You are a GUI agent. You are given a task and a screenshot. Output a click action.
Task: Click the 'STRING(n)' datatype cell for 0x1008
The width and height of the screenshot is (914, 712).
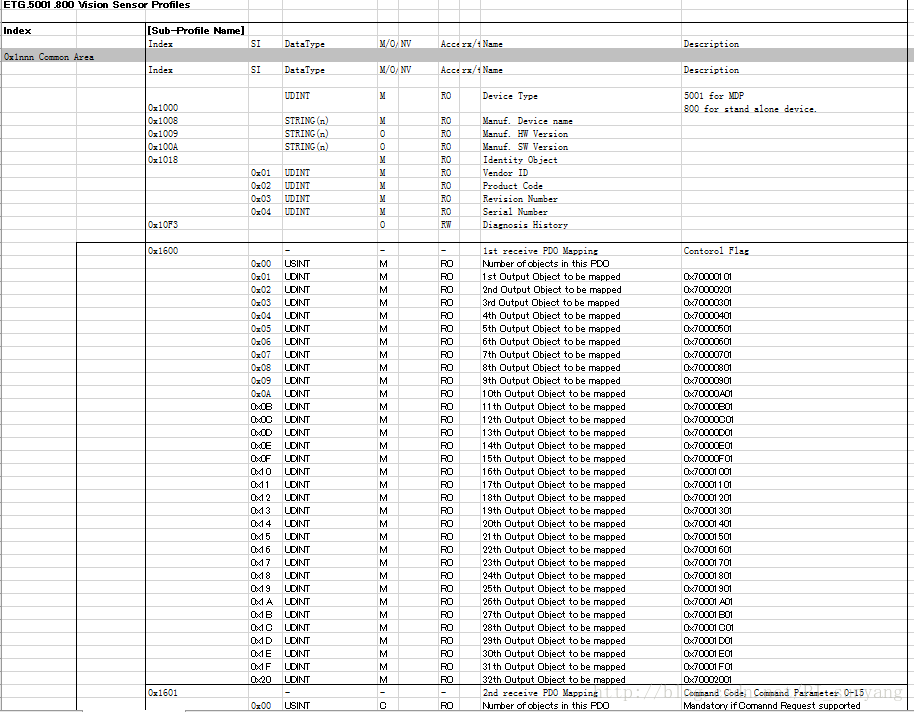[307, 121]
